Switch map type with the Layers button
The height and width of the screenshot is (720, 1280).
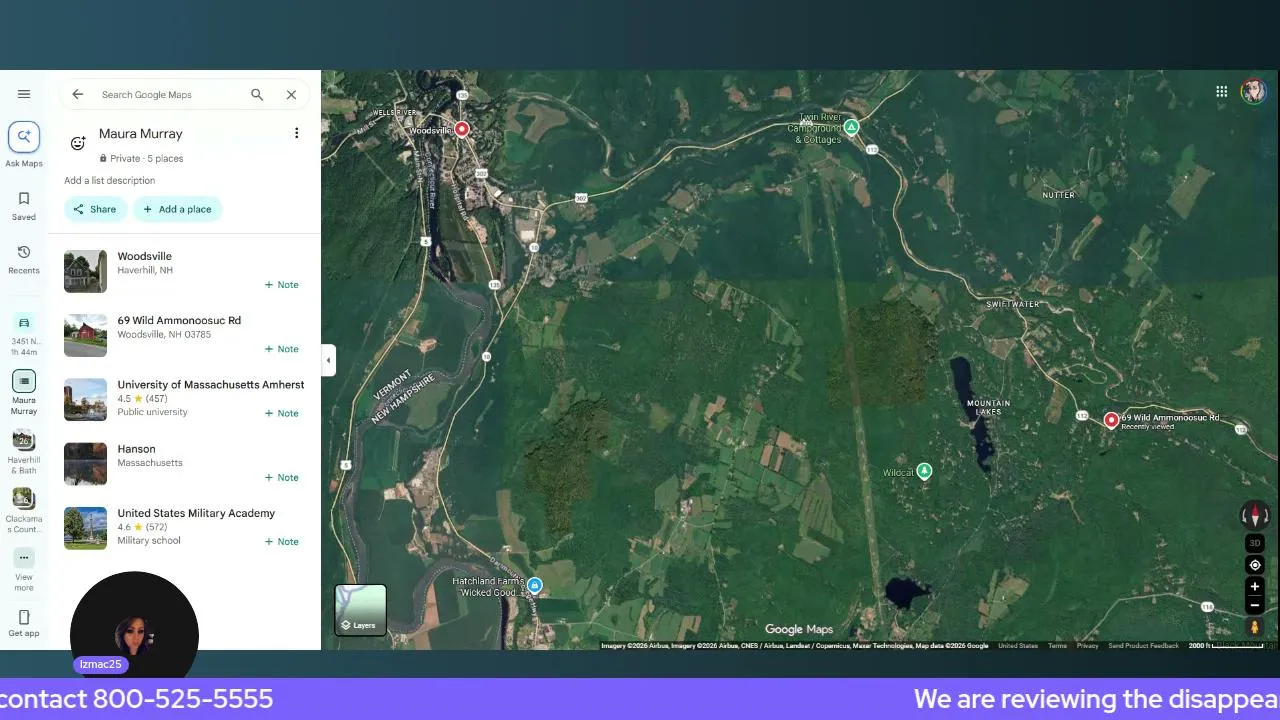pos(360,610)
